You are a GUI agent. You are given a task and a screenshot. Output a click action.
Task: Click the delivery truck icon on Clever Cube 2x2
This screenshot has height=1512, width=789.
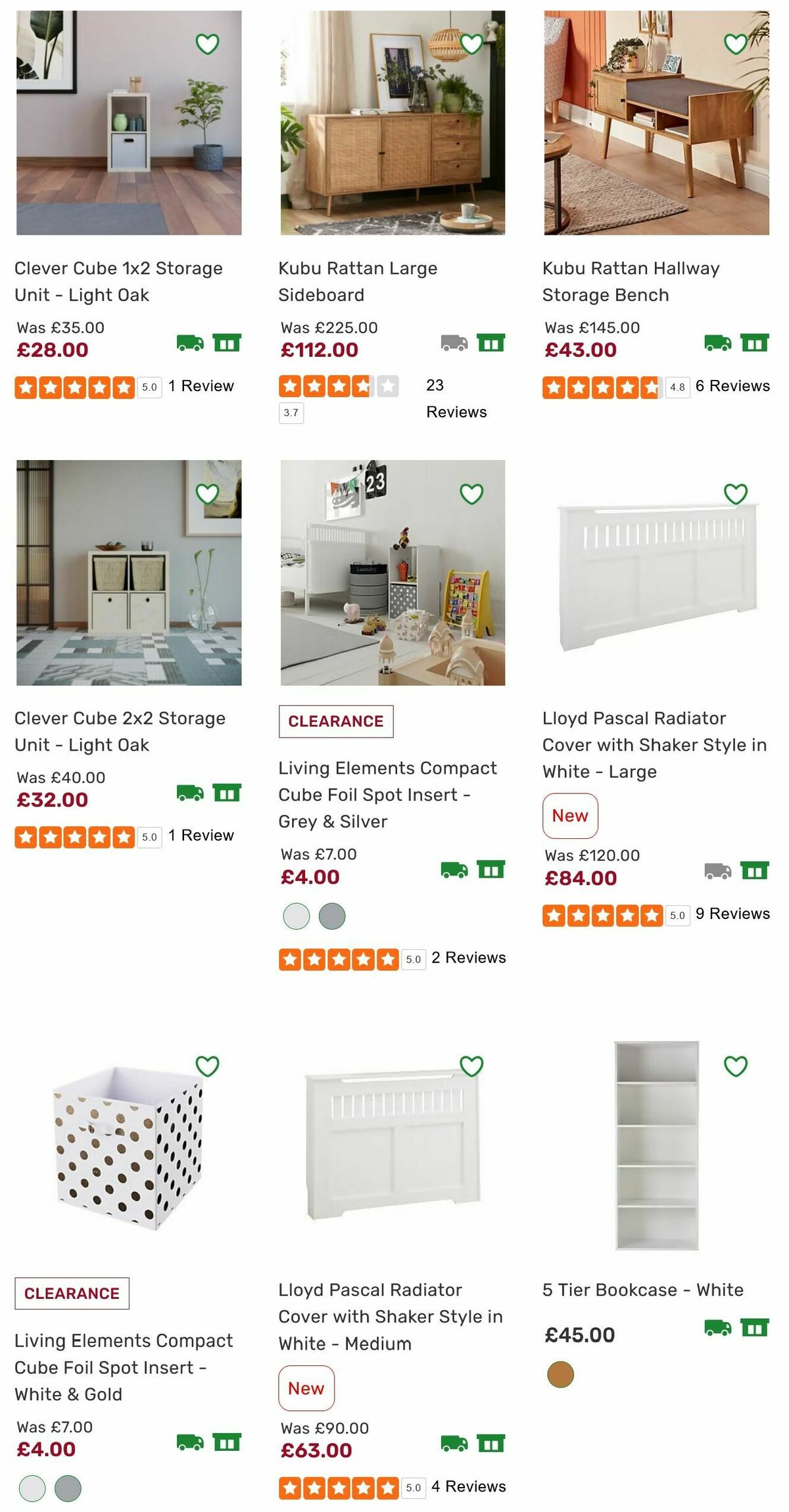190,791
